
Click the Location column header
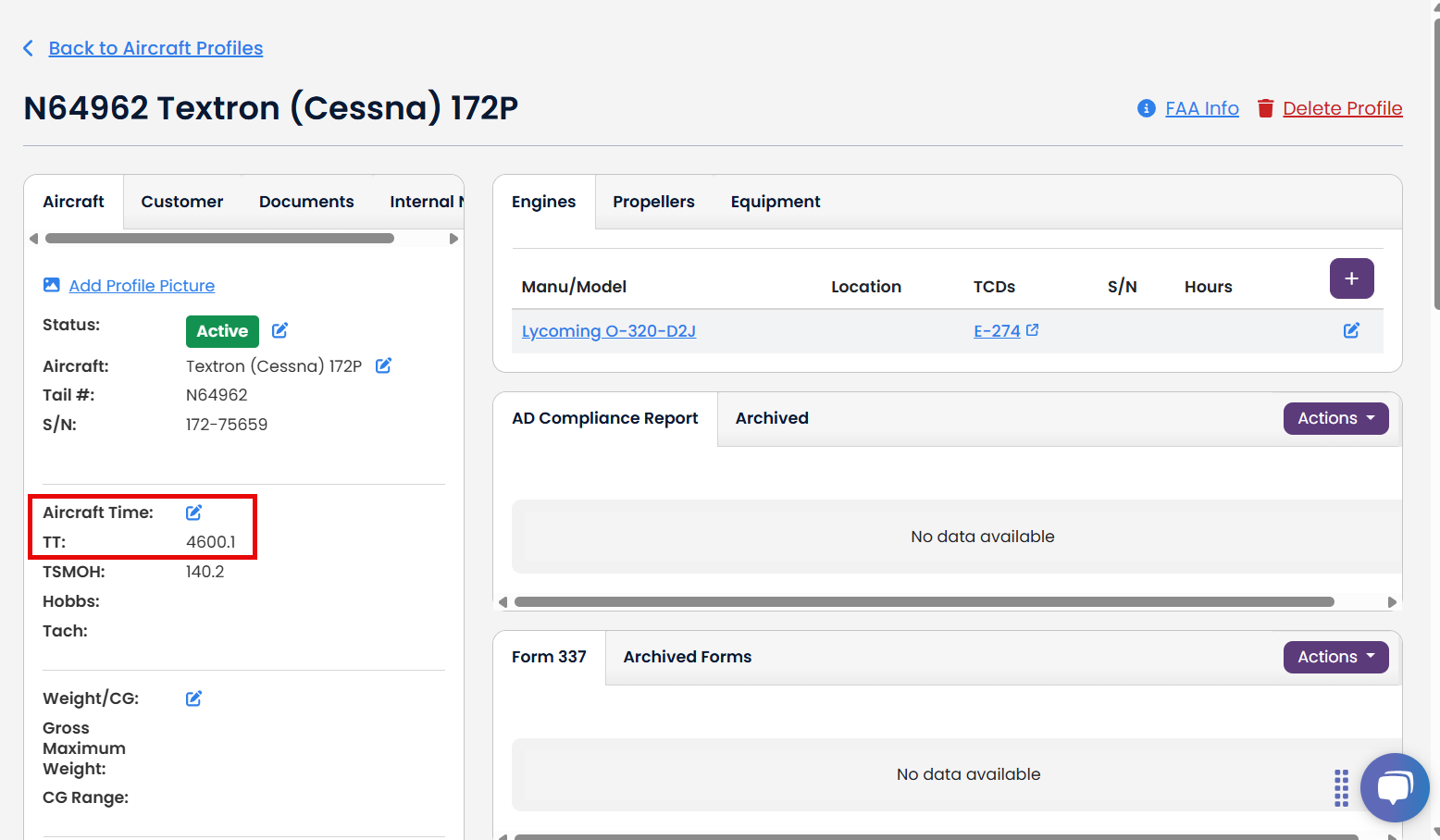click(x=866, y=287)
